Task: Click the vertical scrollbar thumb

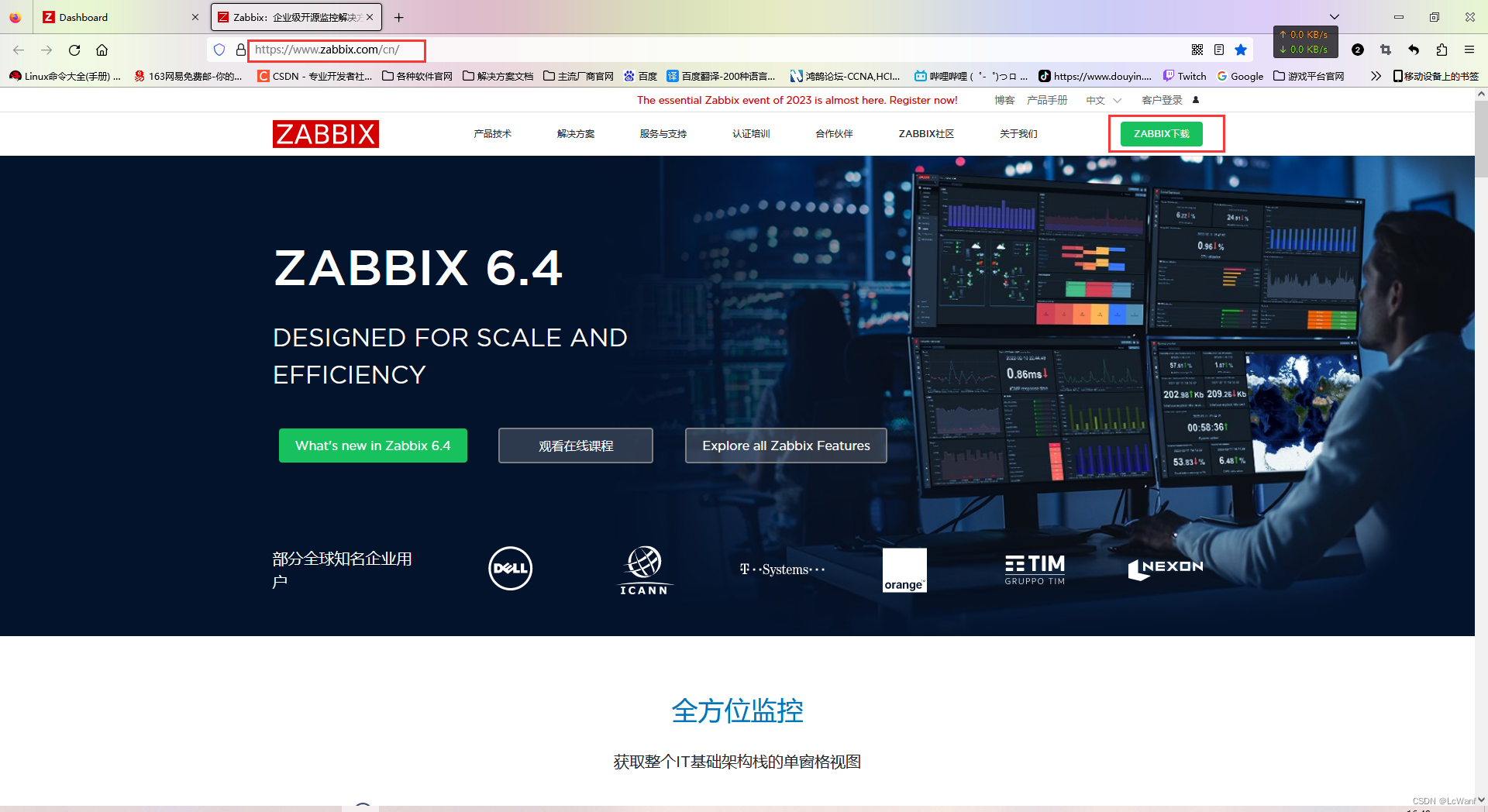Action: [1481, 139]
